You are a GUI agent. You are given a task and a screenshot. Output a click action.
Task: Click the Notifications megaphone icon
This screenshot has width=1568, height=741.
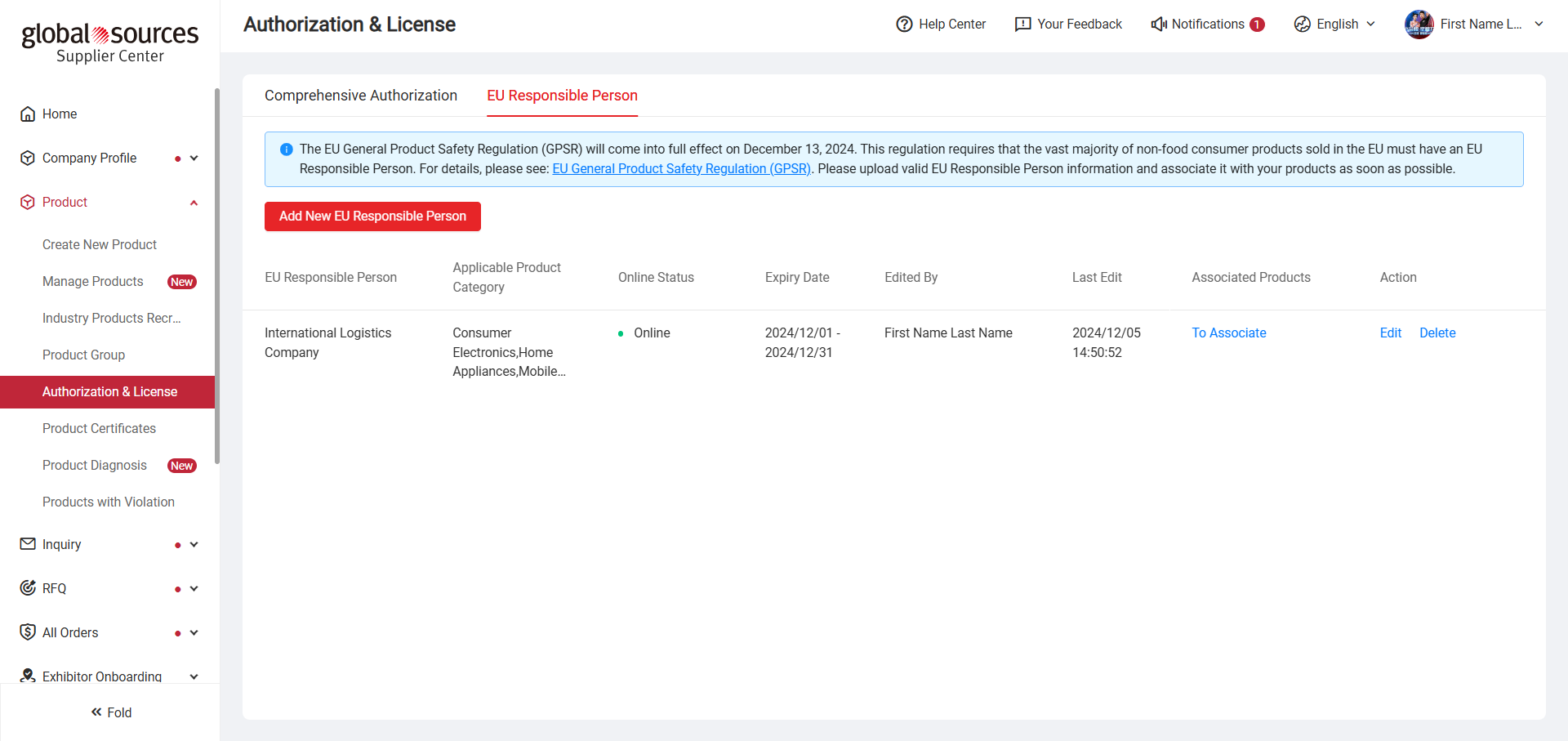1158,25
